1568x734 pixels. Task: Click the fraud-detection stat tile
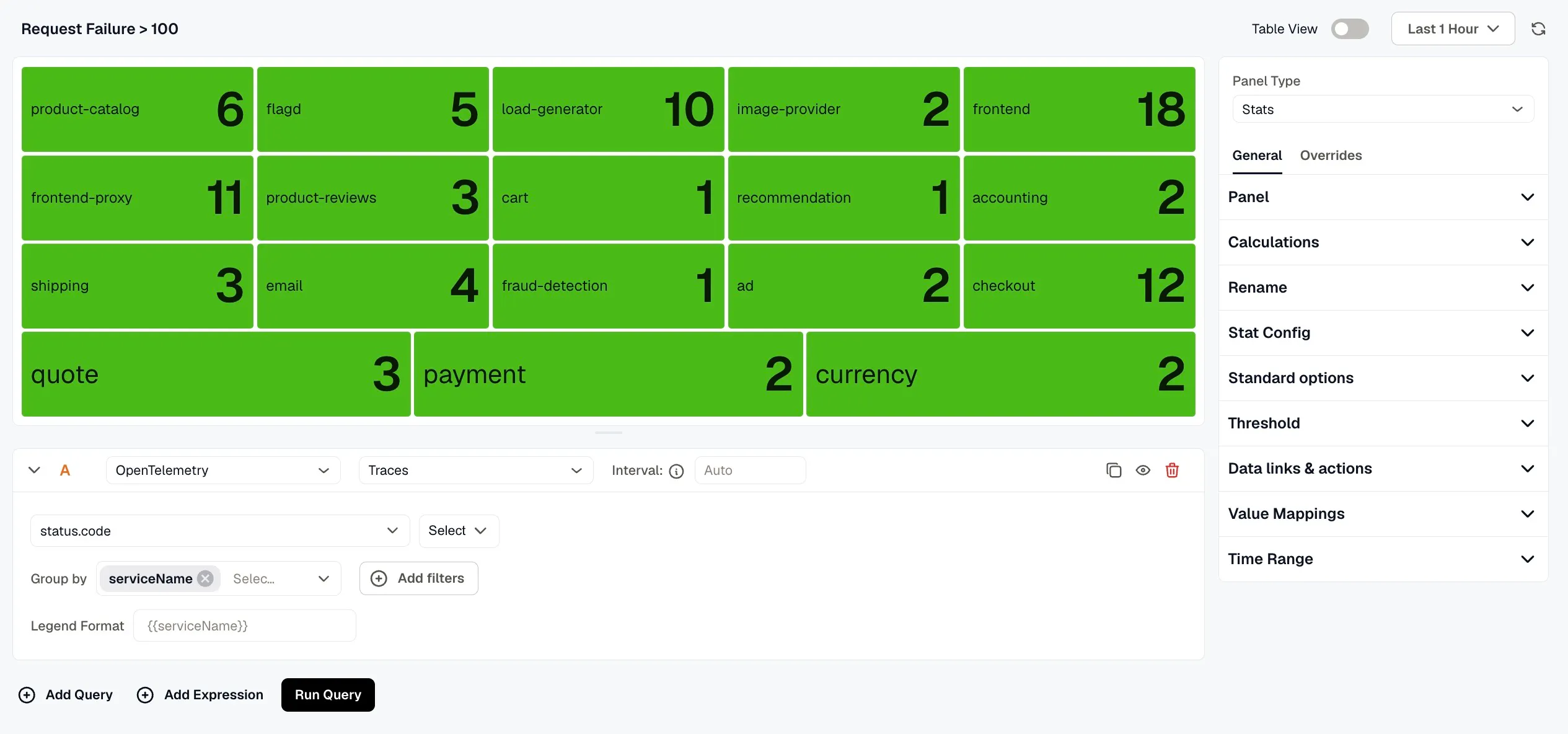(608, 286)
